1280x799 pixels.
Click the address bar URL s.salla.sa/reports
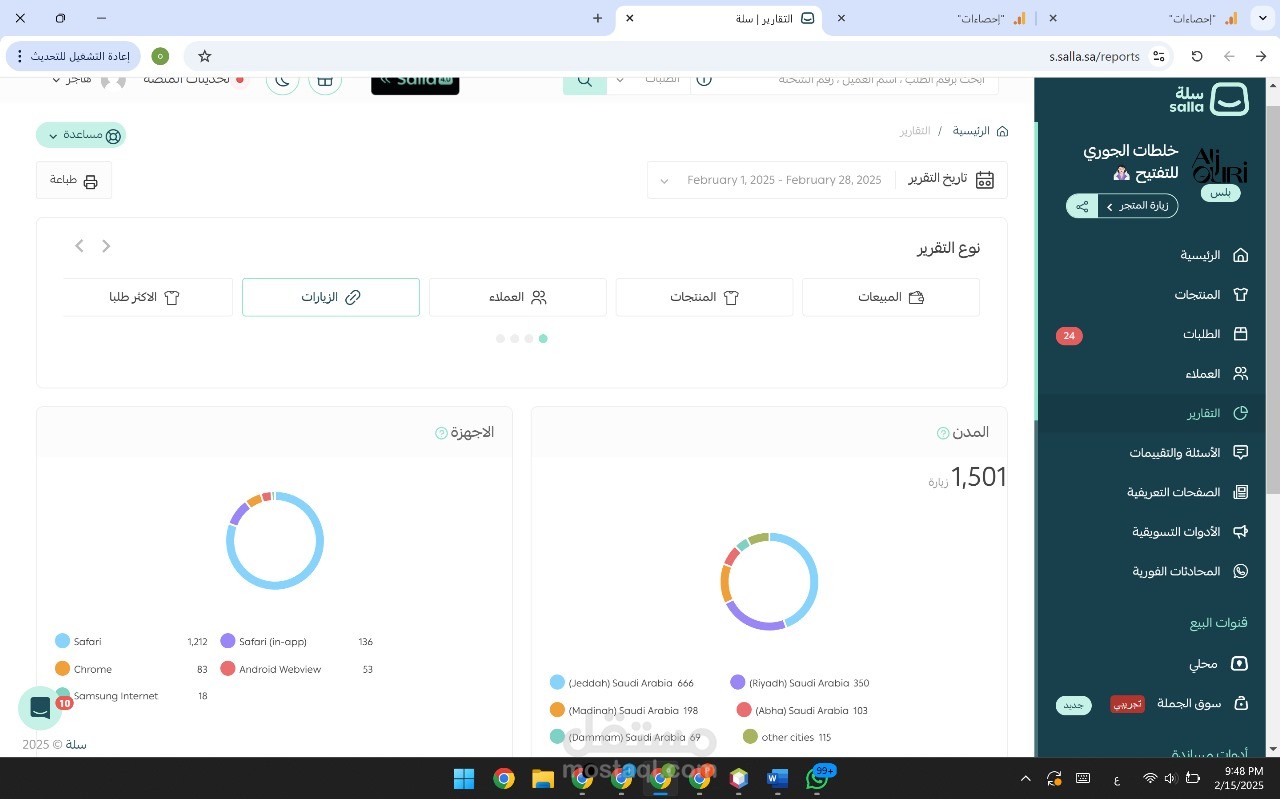[x=1094, y=56]
